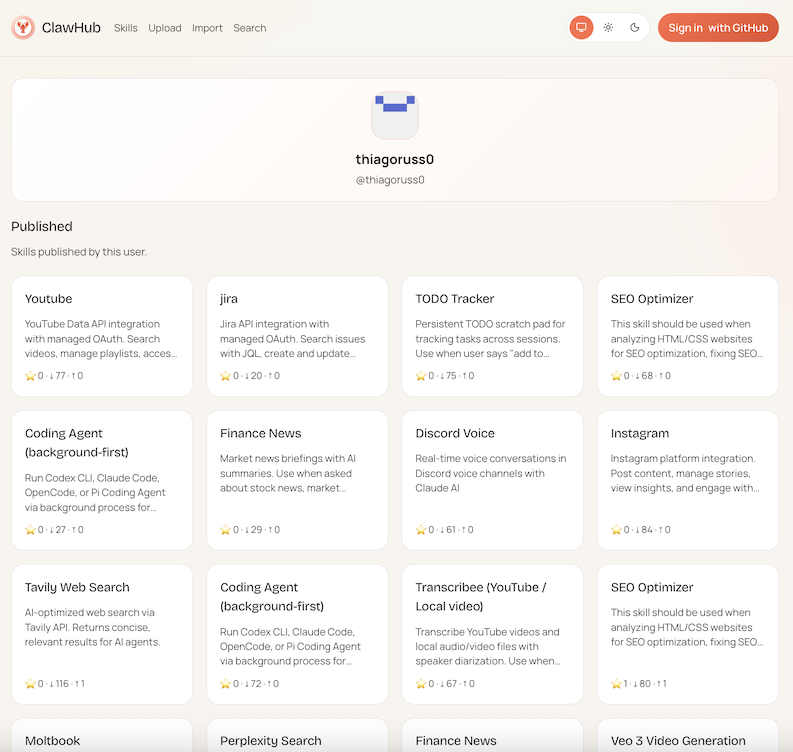Viewport: 793px width, 752px height.
Task: Open Finance News card with 29 downloads
Action: pos(297,480)
